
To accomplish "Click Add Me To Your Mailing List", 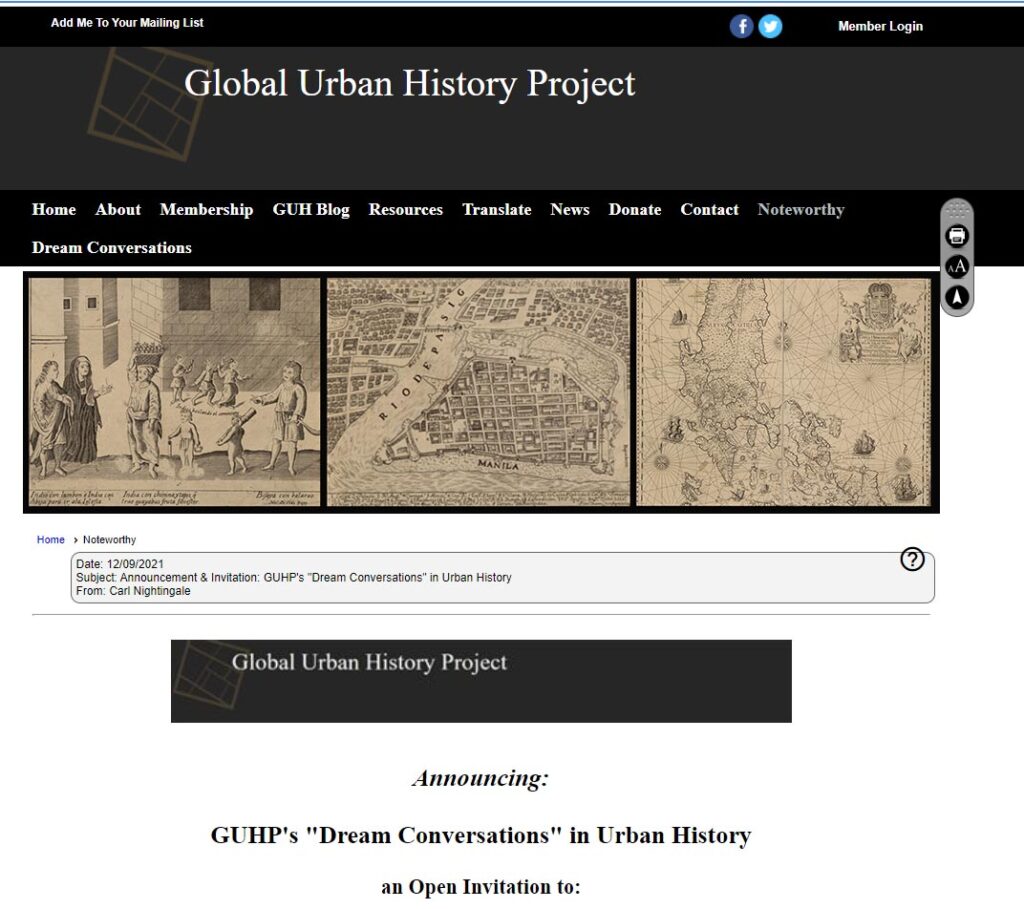I will (127, 23).
